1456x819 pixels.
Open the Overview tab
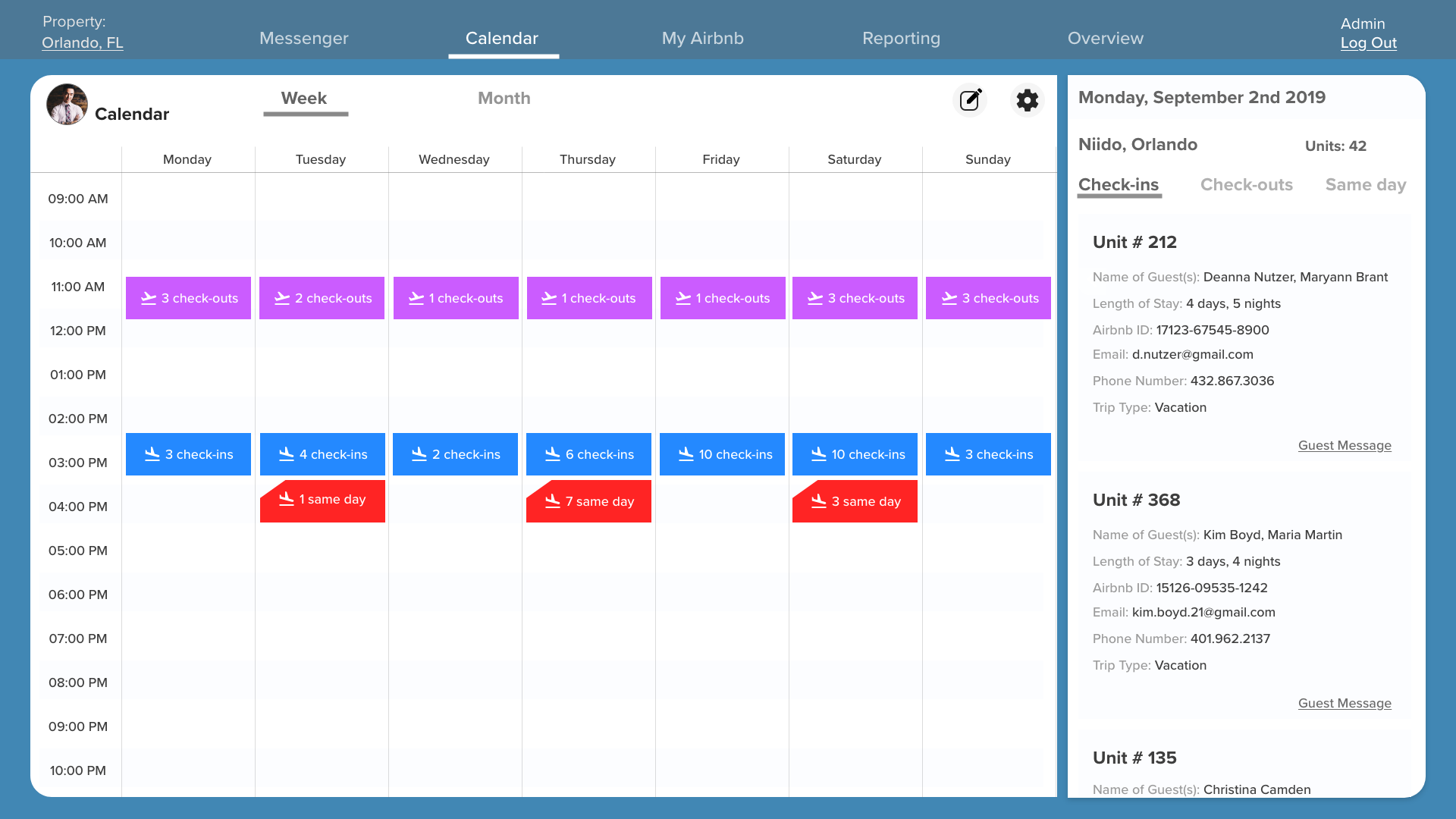coord(1105,38)
